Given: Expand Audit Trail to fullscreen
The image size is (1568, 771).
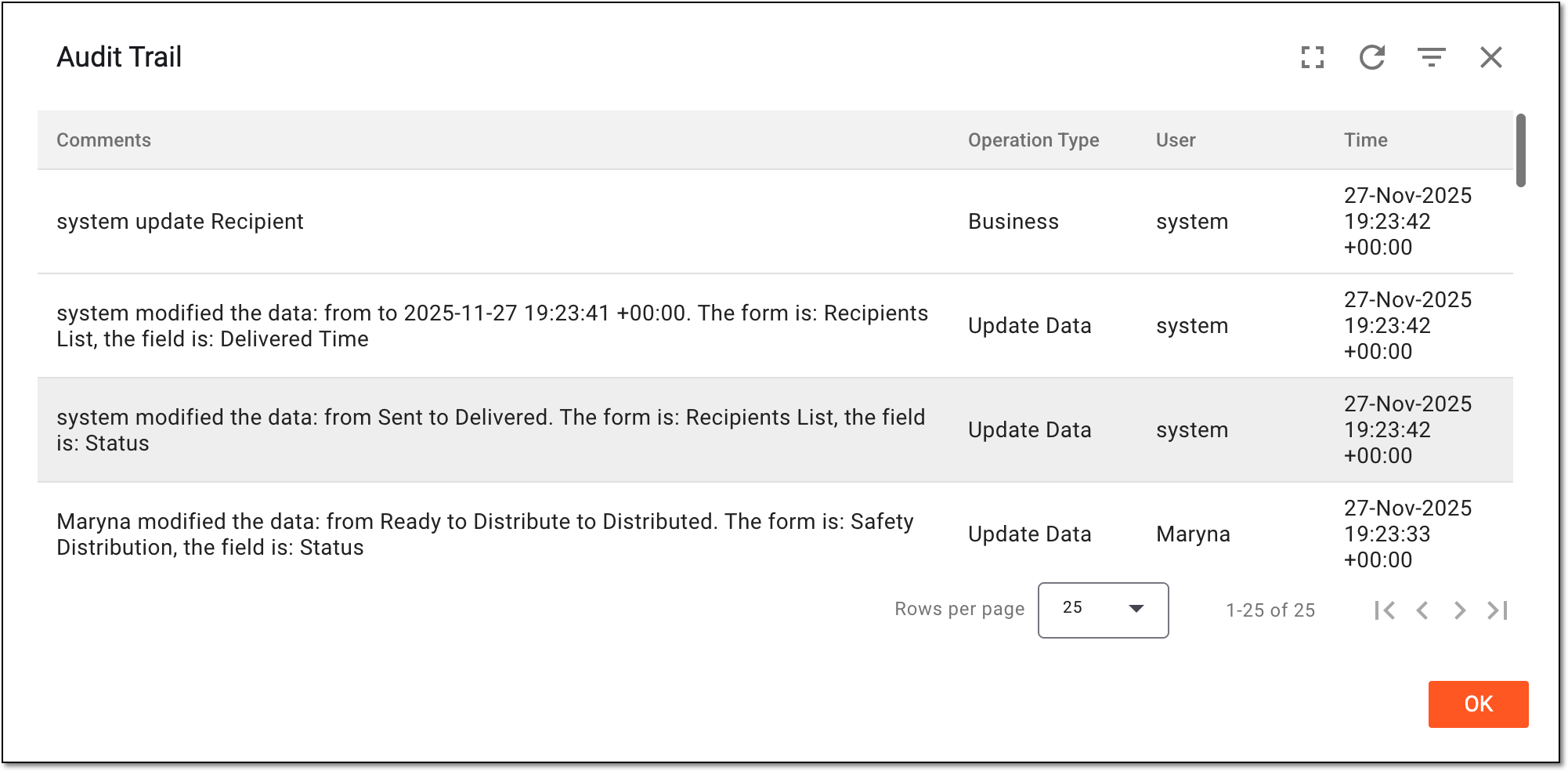Looking at the screenshot, I should [1313, 57].
